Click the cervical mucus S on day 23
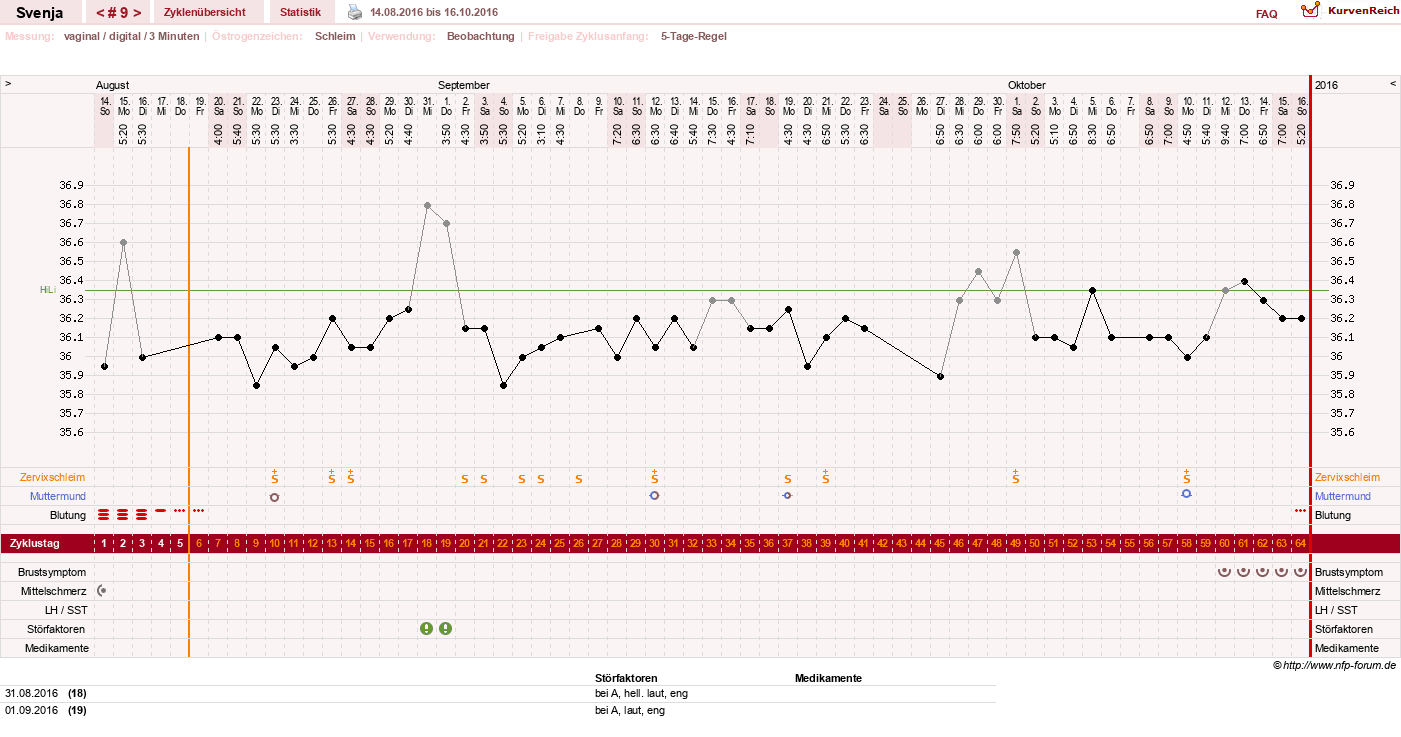Screen dimensions: 1401x737 522,479
